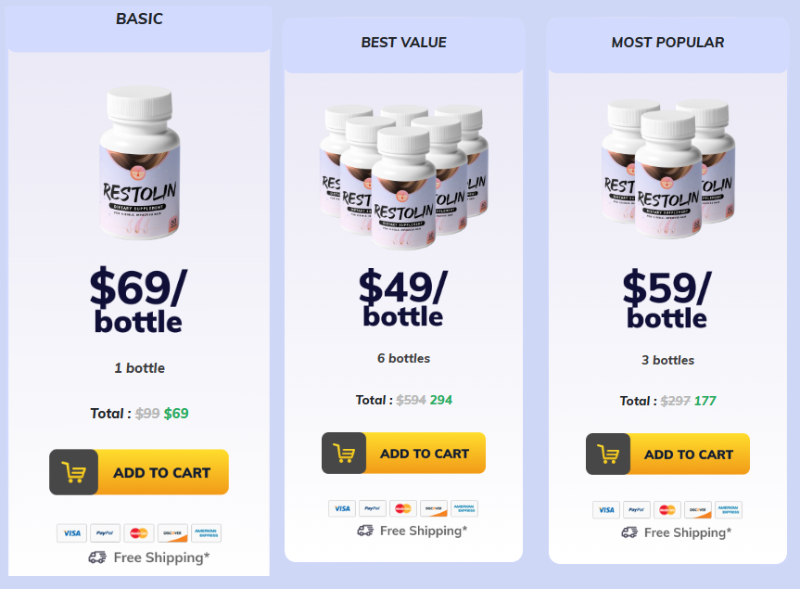
Task: Click the MOST POPULAR header
Action: 668,42
